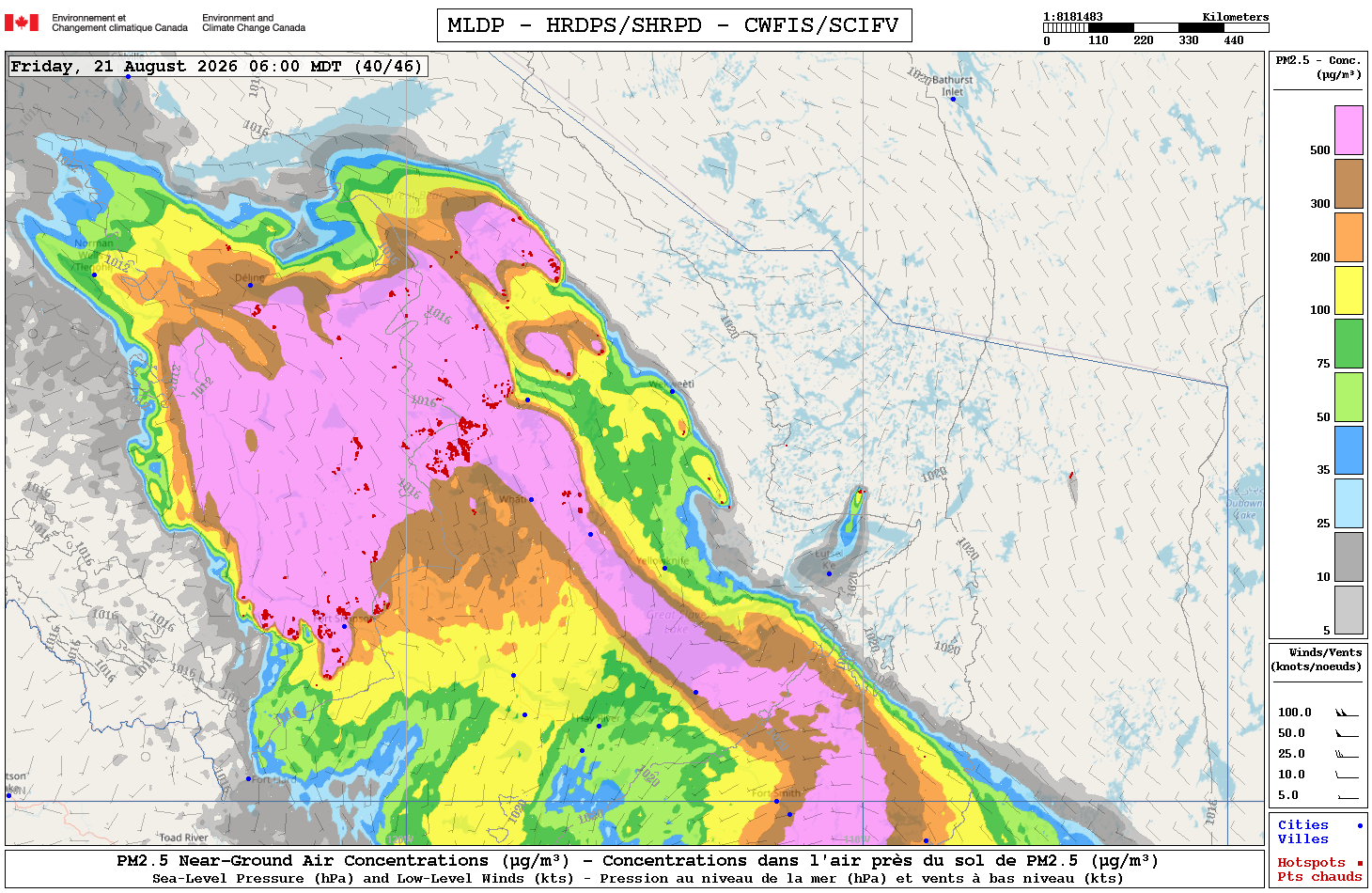Screen dimensions: 1372x893
Task: Click the blue city dot at Bathurst Inlet
Action: [x=952, y=99]
